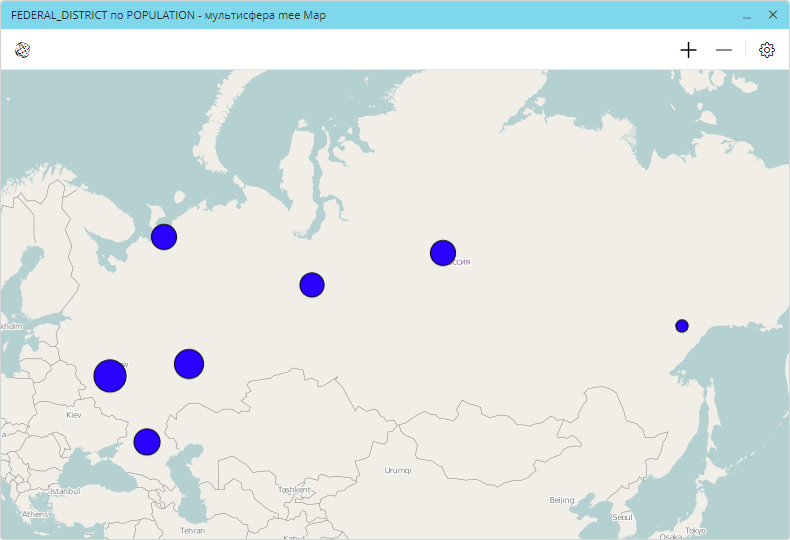Click the Tehran city label
Screen dimensions: 790x540
pyautogui.click(x=192, y=530)
